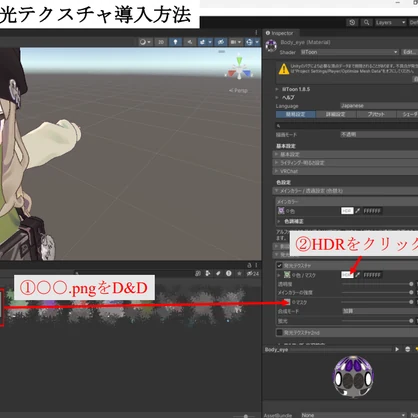This screenshot has width=418, height=418.
Task: Select the 簡易設定 tab
Action: tap(296, 114)
